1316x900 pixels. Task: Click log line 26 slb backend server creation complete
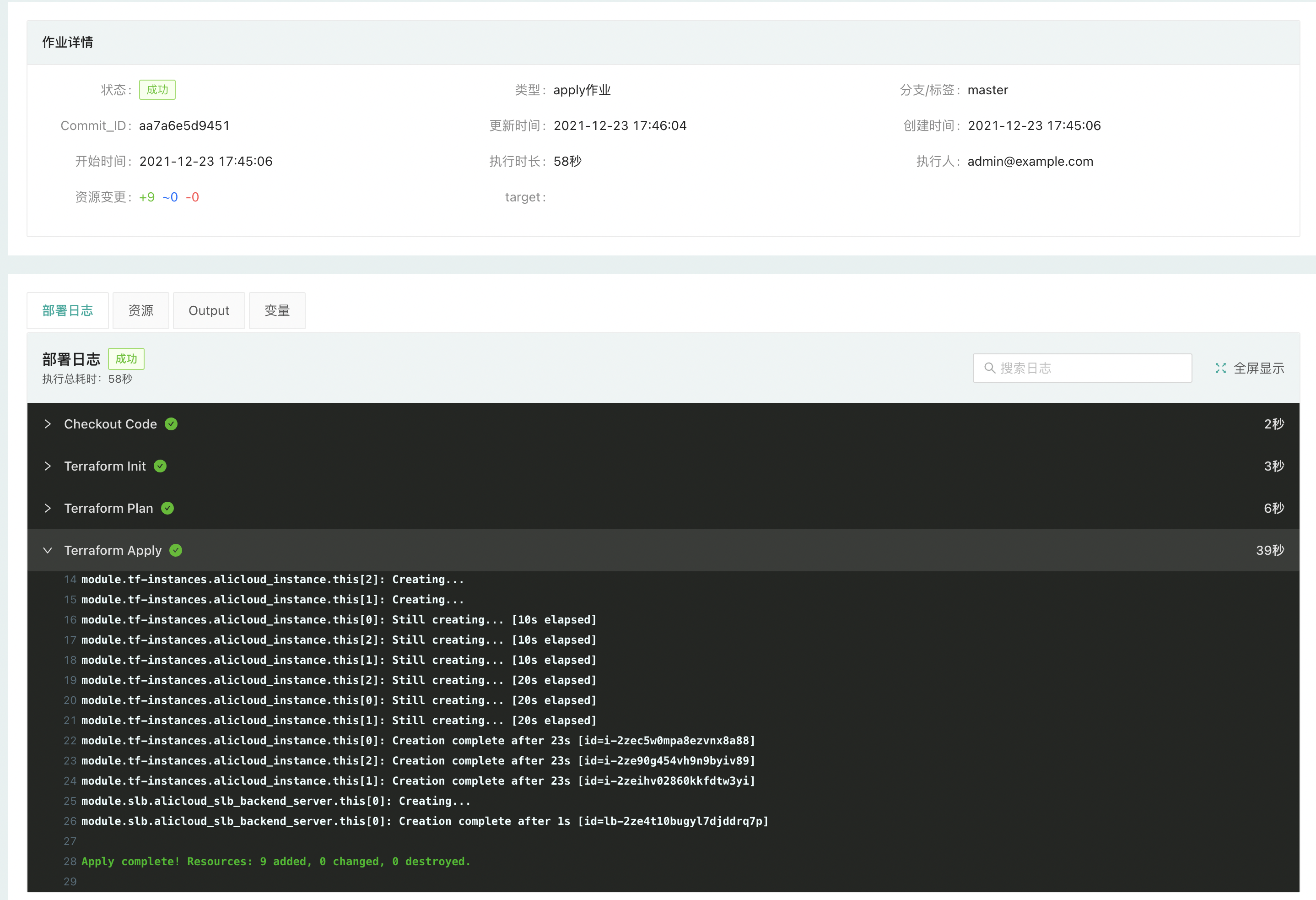click(425, 821)
